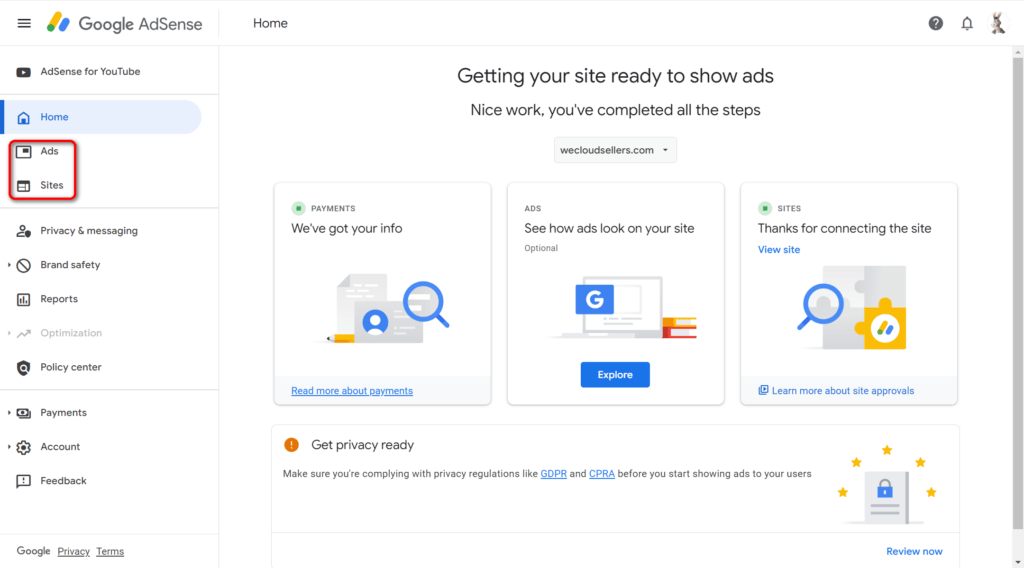
Task: Click the ads preview laptop illustration
Action: [x=622, y=307]
